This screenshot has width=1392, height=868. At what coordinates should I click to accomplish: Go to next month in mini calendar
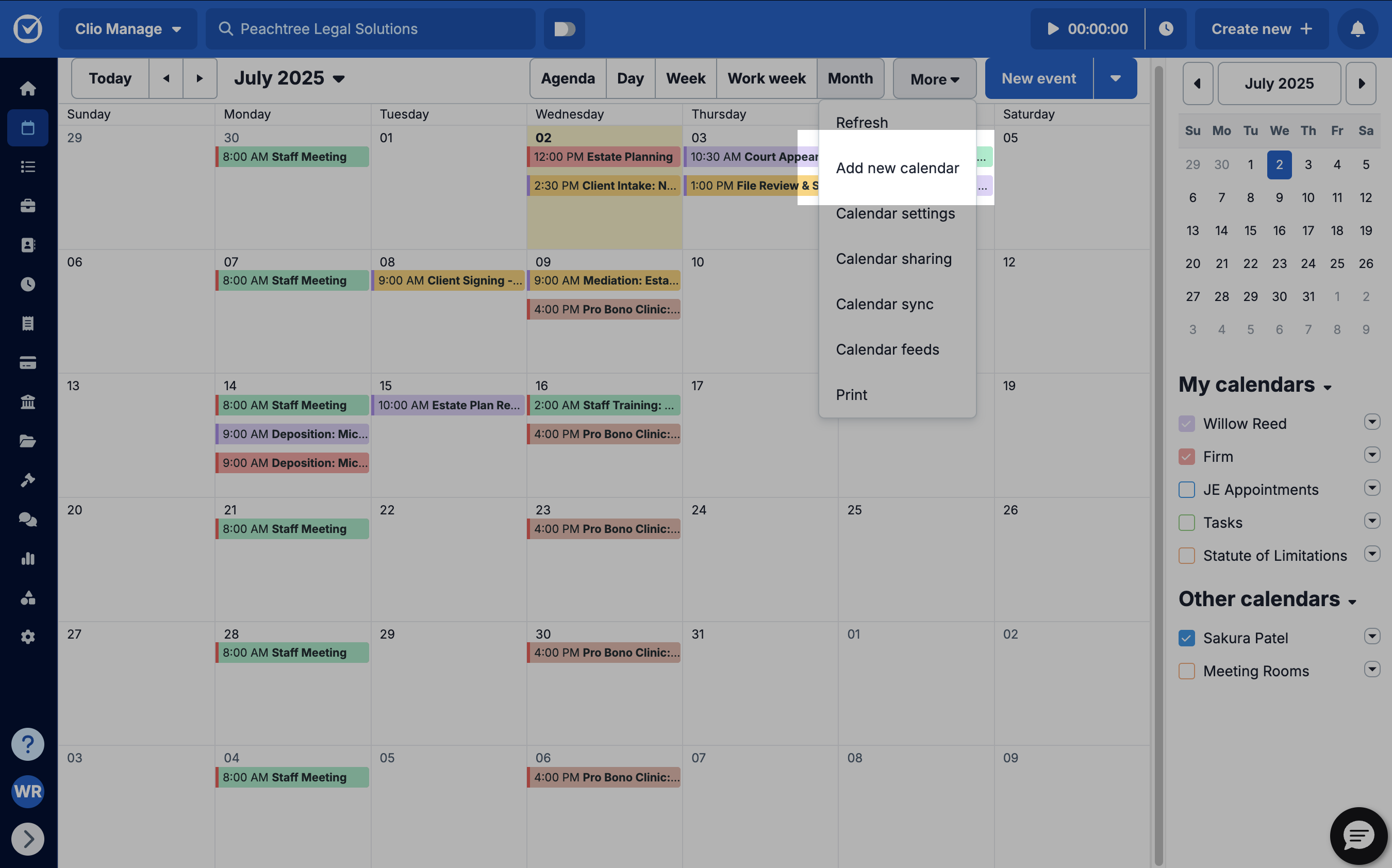[x=1361, y=83]
